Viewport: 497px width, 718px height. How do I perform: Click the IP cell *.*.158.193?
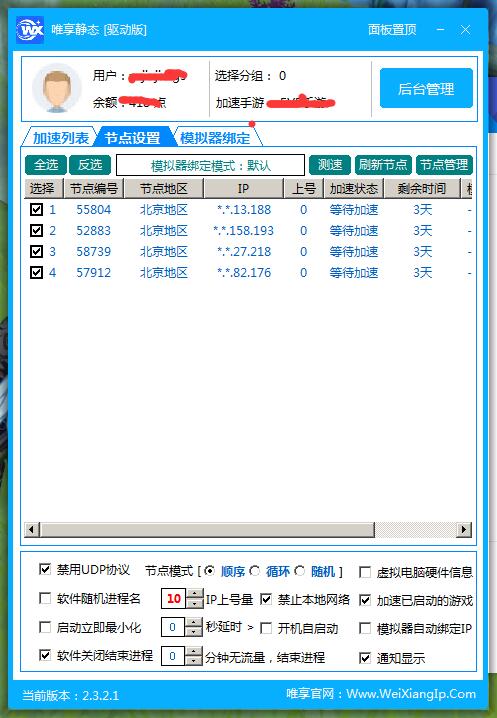[243, 231]
